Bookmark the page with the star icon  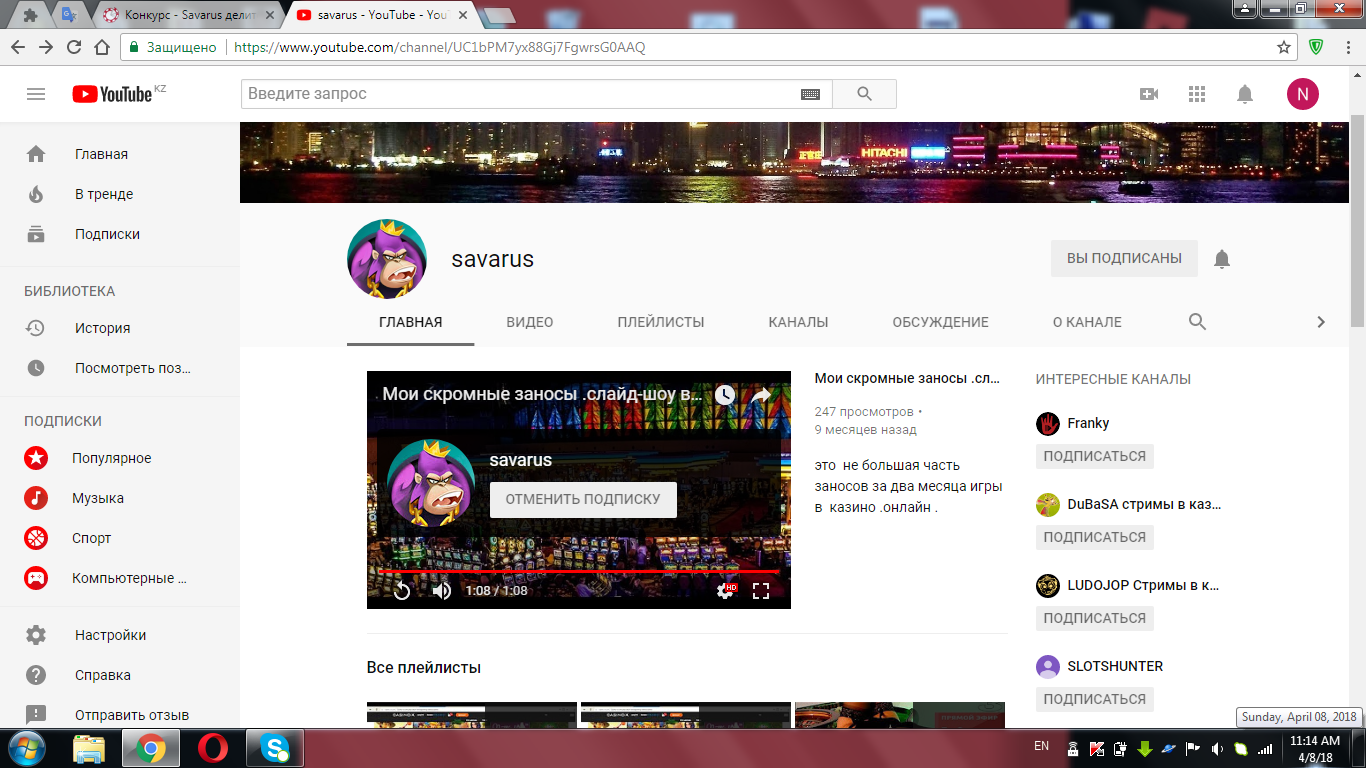tap(1284, 47)
